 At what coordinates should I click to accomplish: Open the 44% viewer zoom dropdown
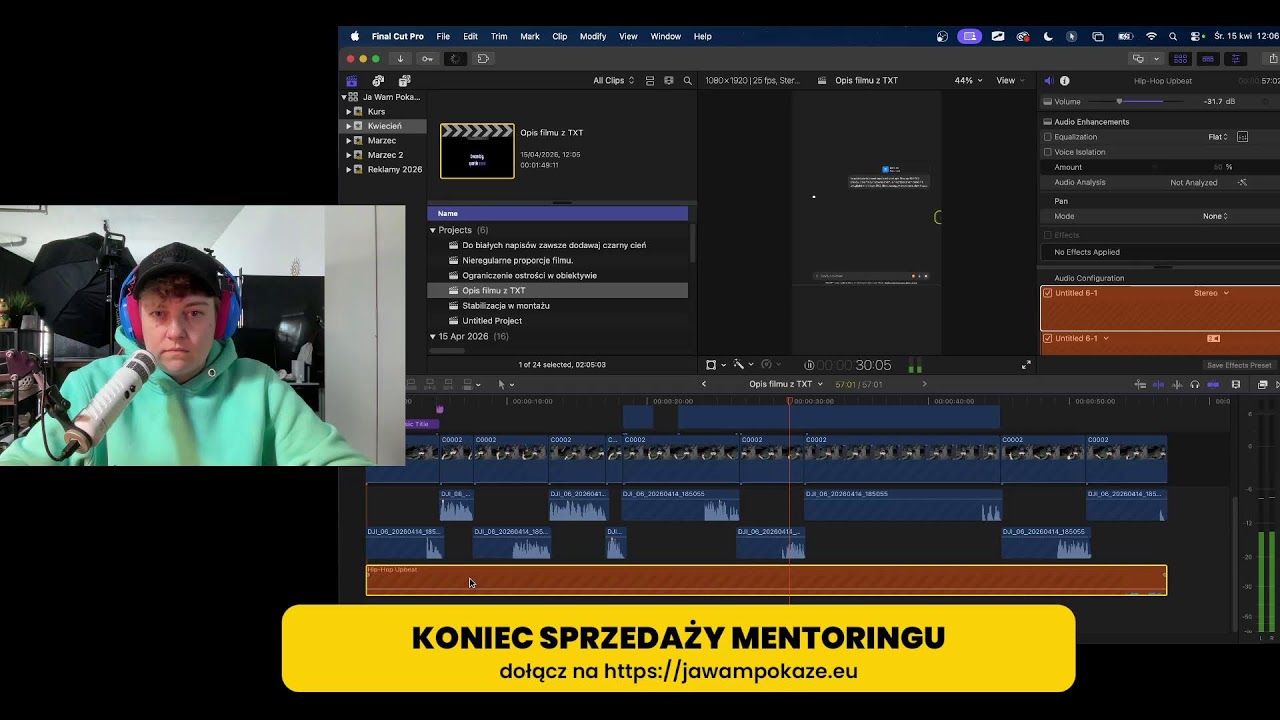pyautogui.click(x=968, y=81)
